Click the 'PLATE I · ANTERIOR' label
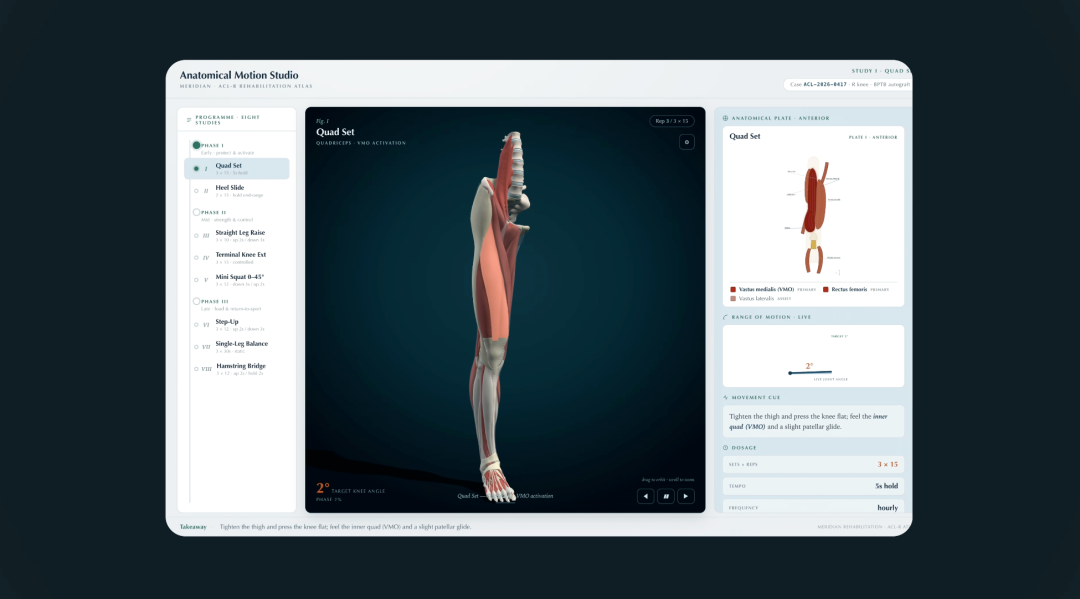The height and width of the screenshot is (599, 1080). click(873, 137)
